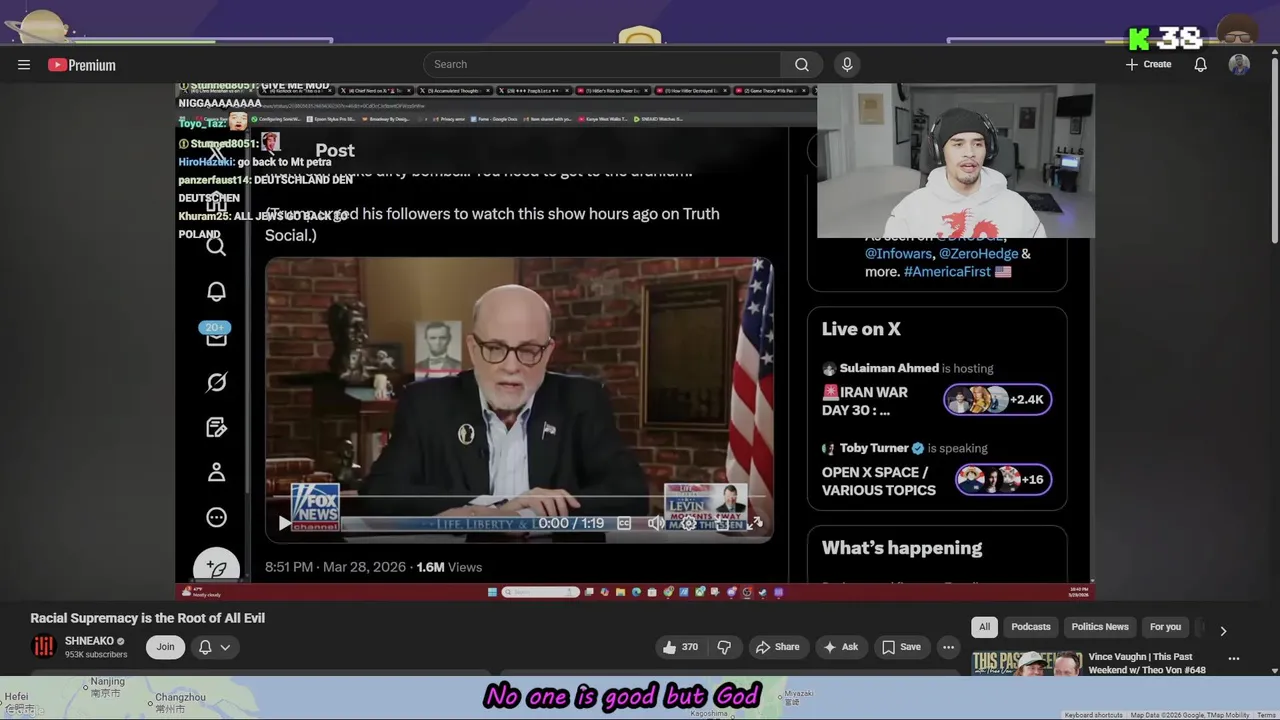Click the What's happening heading
Viewport: 1280px width, 720px height.
(902, 548)
